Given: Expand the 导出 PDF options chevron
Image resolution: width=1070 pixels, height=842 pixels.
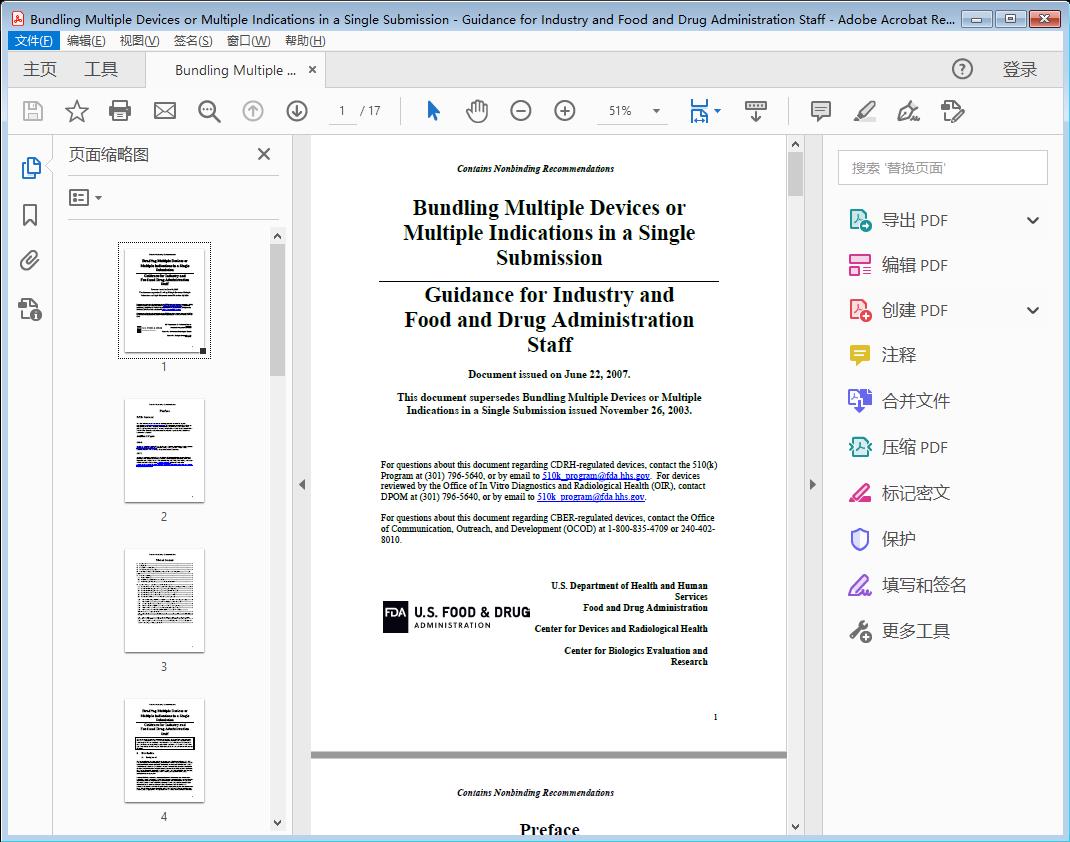Looking at the screenshot, I should coord(1032,219).
